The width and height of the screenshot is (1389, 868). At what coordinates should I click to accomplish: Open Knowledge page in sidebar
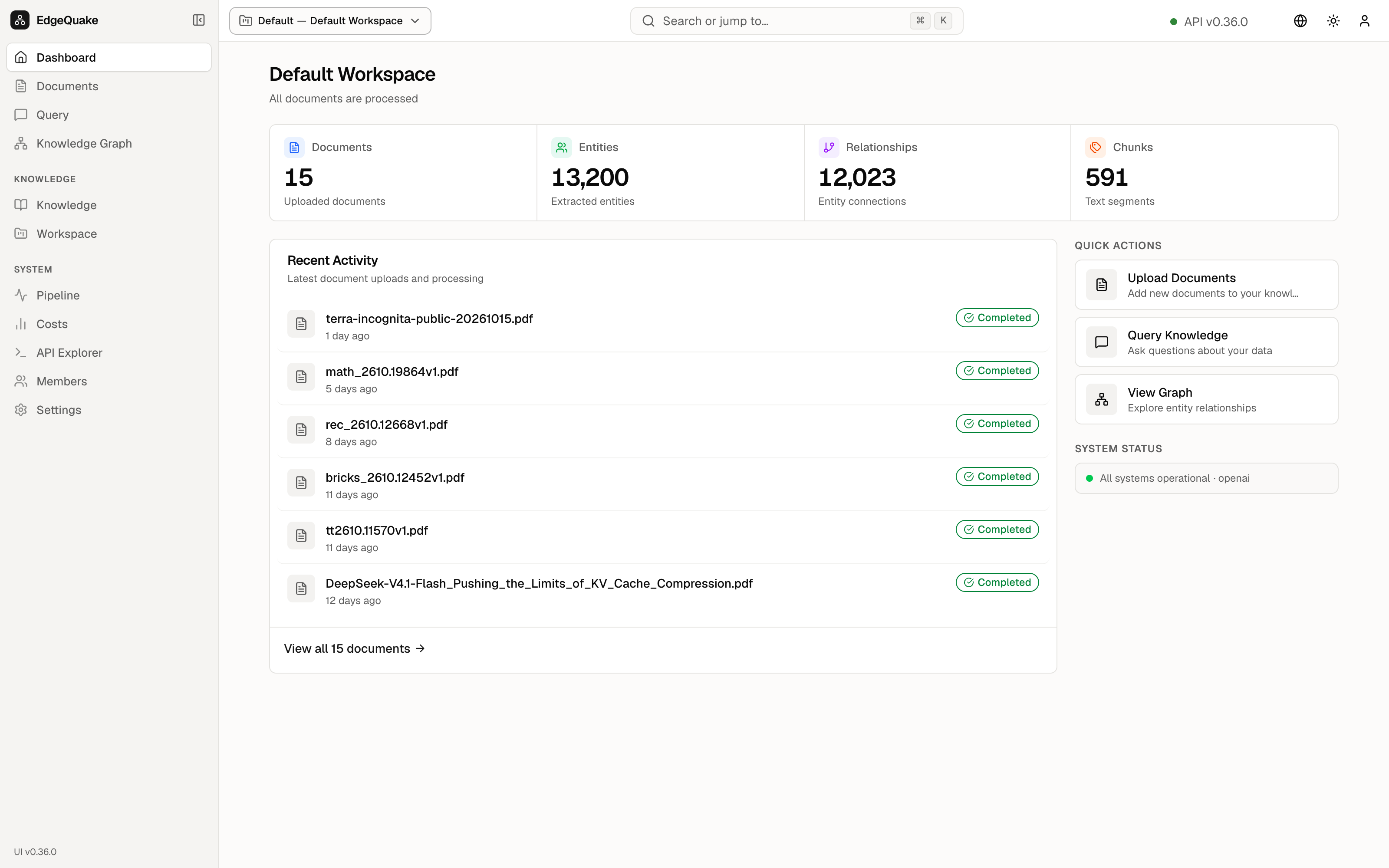[x=109, y=205]
